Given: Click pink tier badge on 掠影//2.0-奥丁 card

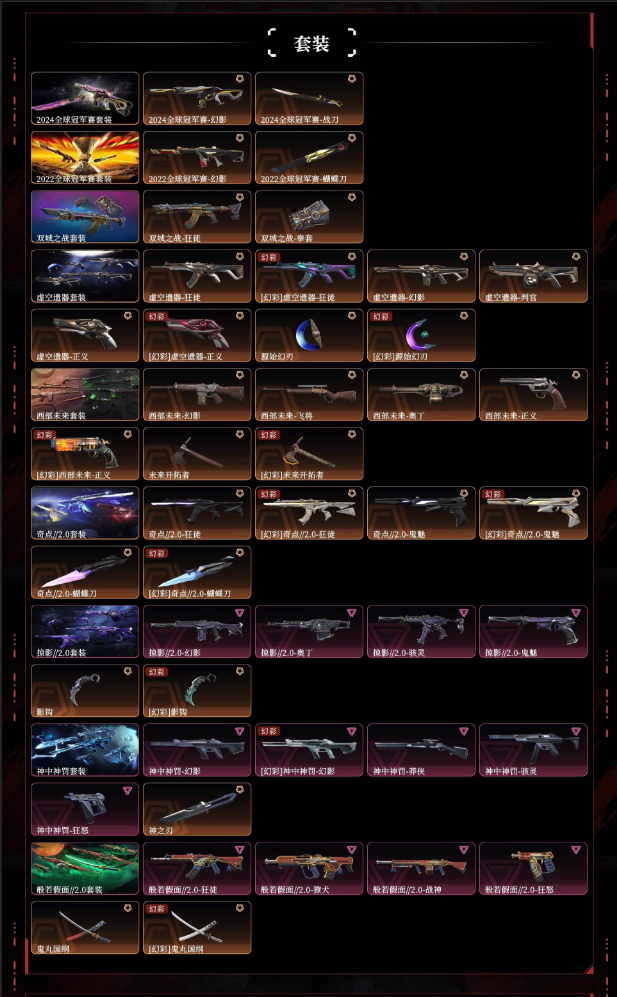Looking at the screenshot, I should click(x=352, y=612).
